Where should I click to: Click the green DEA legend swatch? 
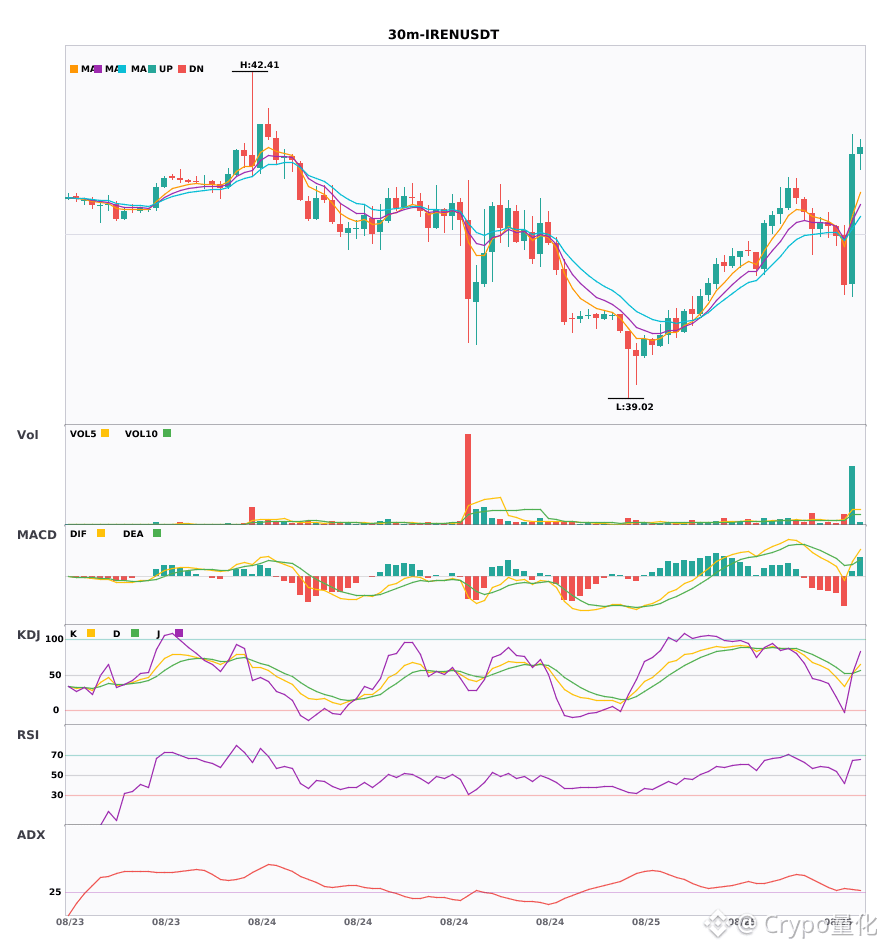tap(157, 533)
